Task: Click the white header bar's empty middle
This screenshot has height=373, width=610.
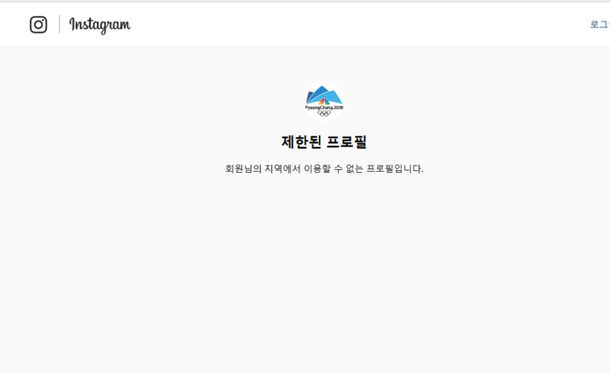Action: 350,25
